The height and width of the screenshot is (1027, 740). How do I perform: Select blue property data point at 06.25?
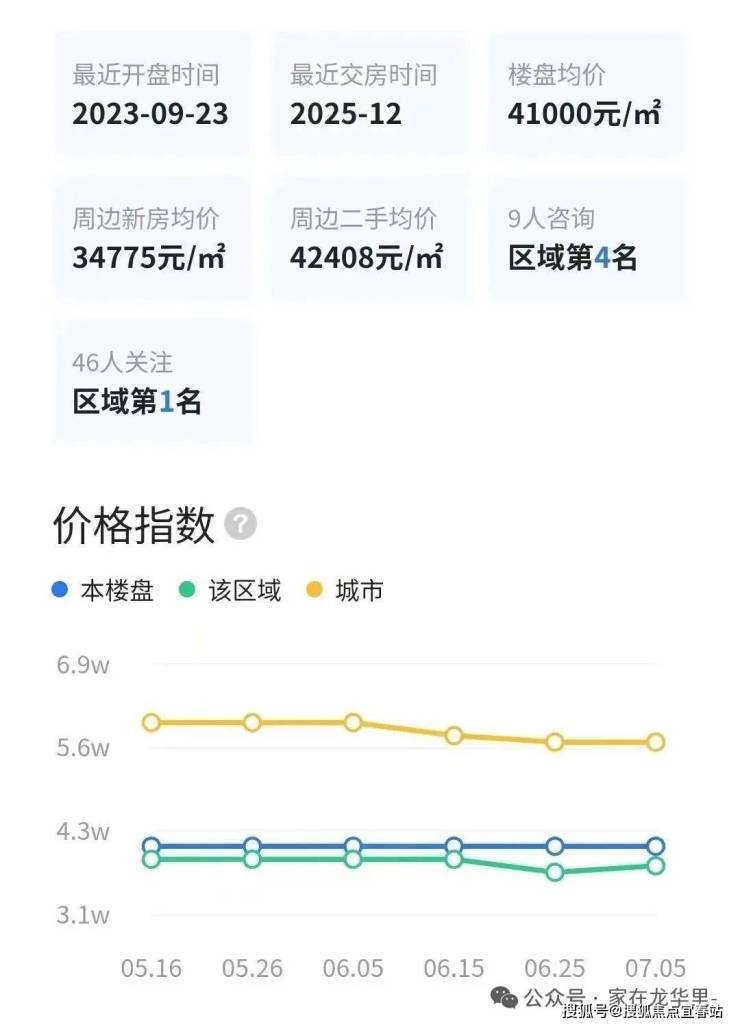click(x=555, y=846)
